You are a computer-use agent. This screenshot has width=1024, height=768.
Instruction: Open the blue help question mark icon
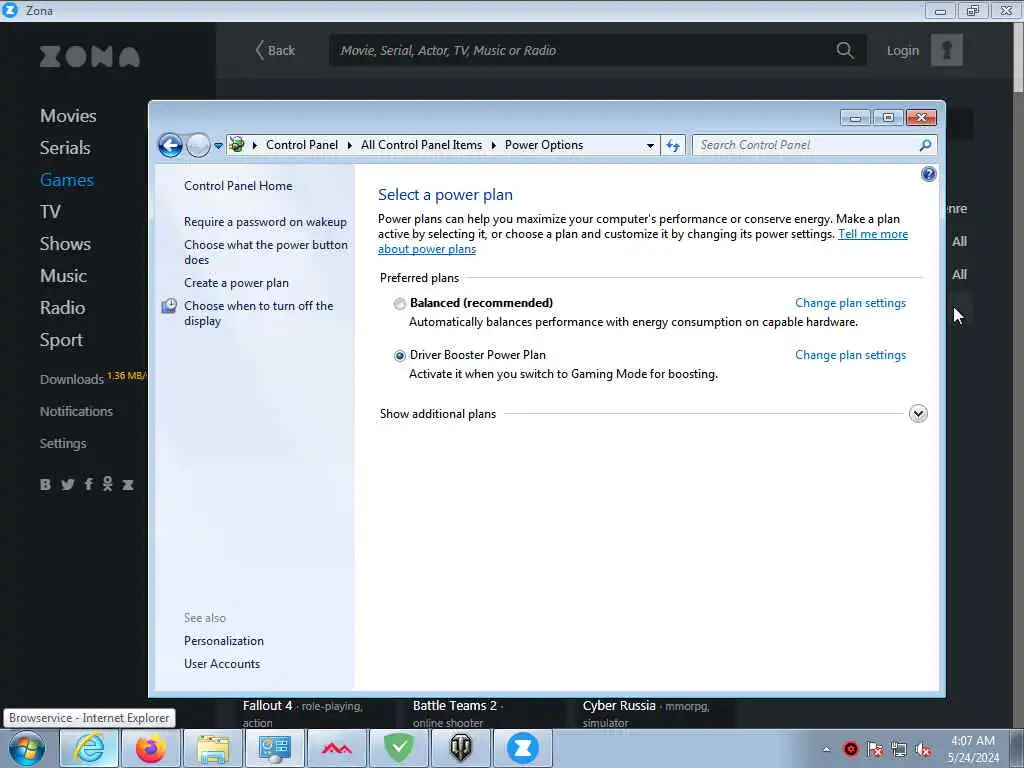928,174
